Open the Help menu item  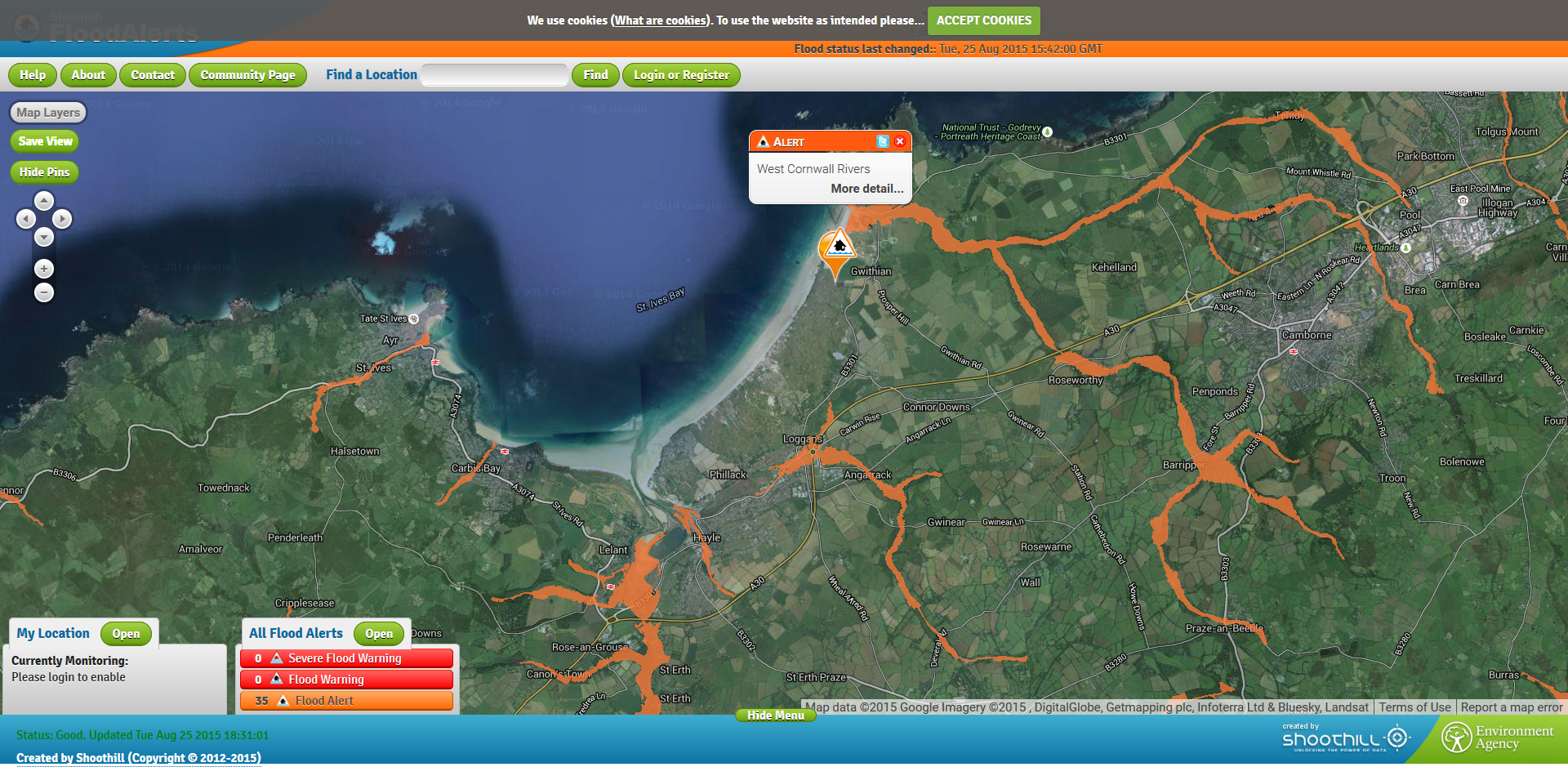click(x=33, y=75)
